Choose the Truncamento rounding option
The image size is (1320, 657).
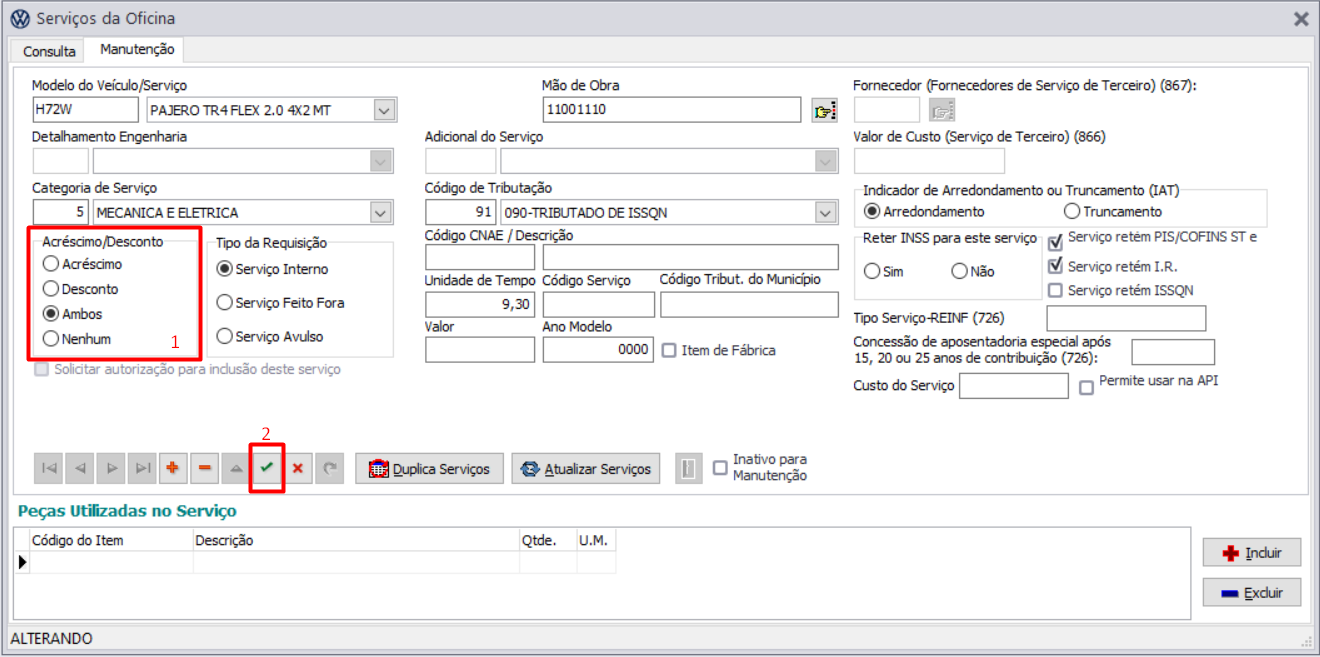tap(1072, 212)
